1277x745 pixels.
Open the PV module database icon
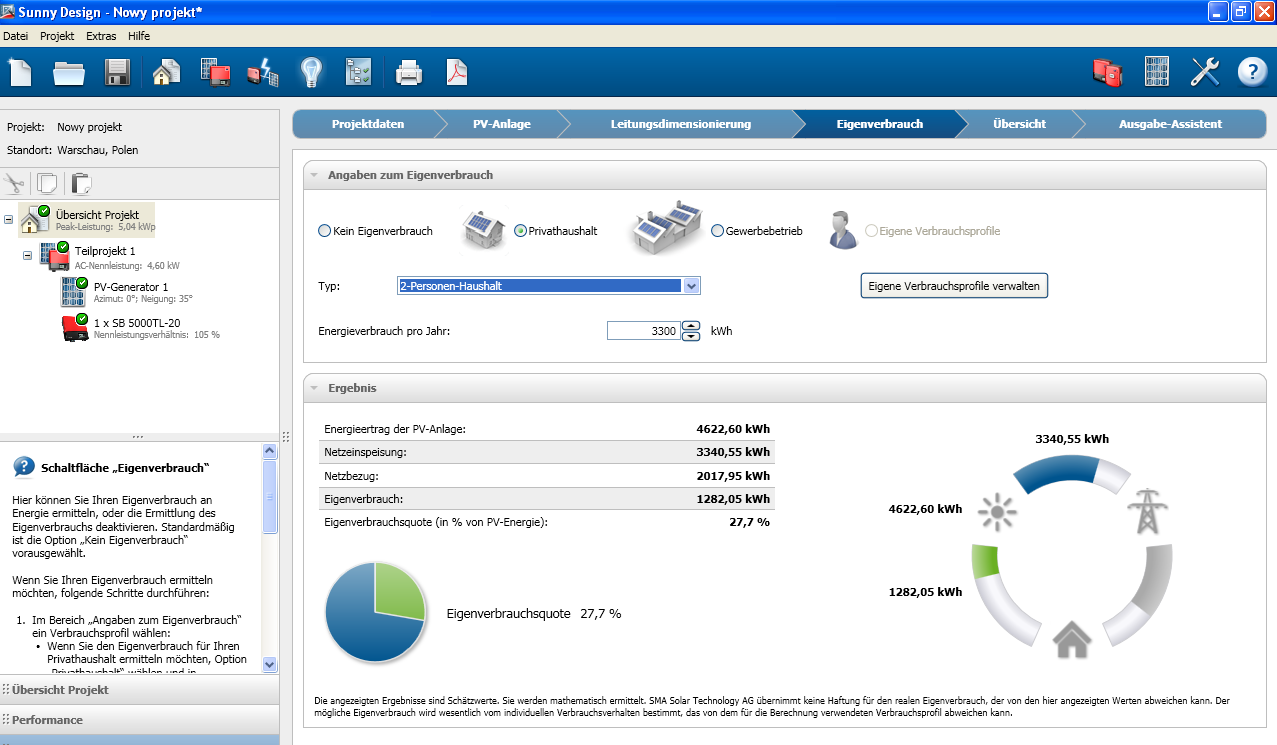[1157, 72]
